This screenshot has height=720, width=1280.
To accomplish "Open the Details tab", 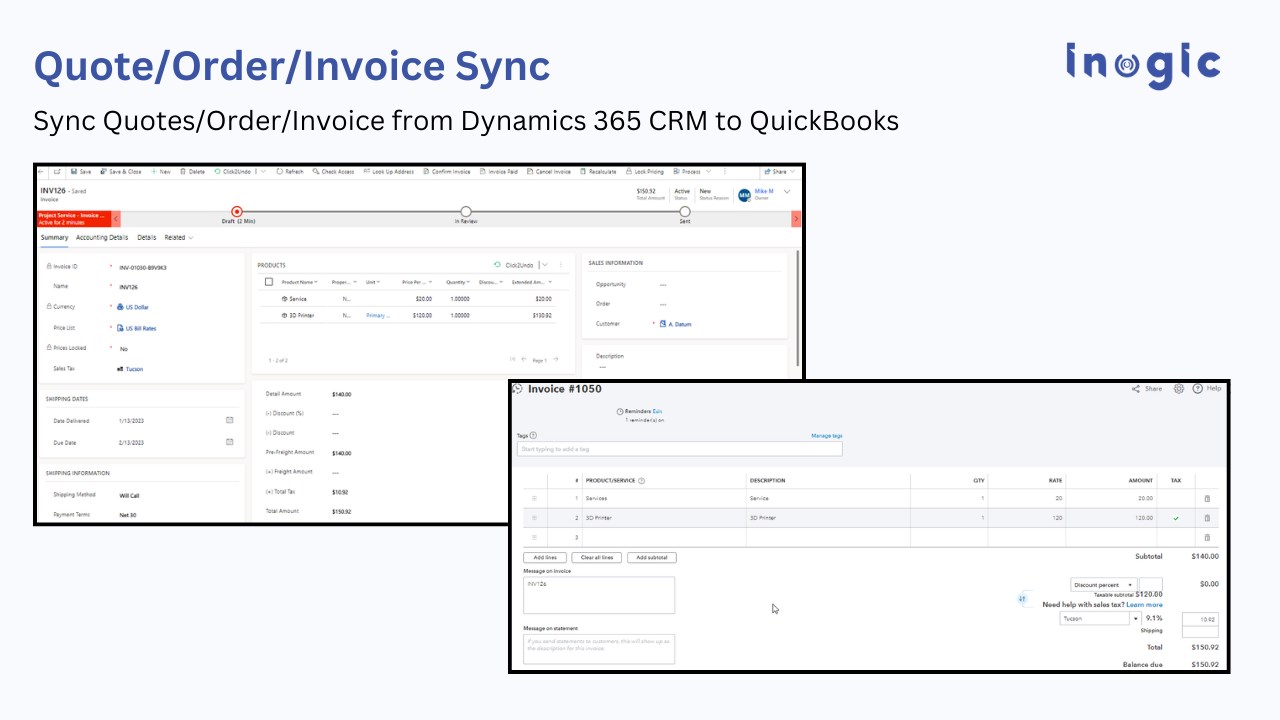I will pos(147,238).
